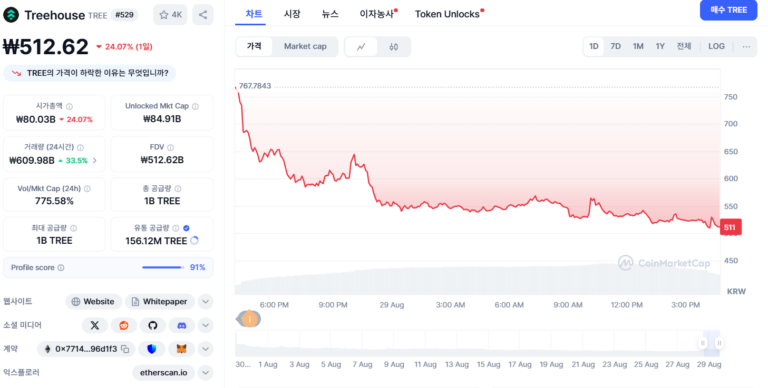Click the verified badge by 유통 공급량
Image resolution: width=768 pixels, height=388 pixels.
186,228
